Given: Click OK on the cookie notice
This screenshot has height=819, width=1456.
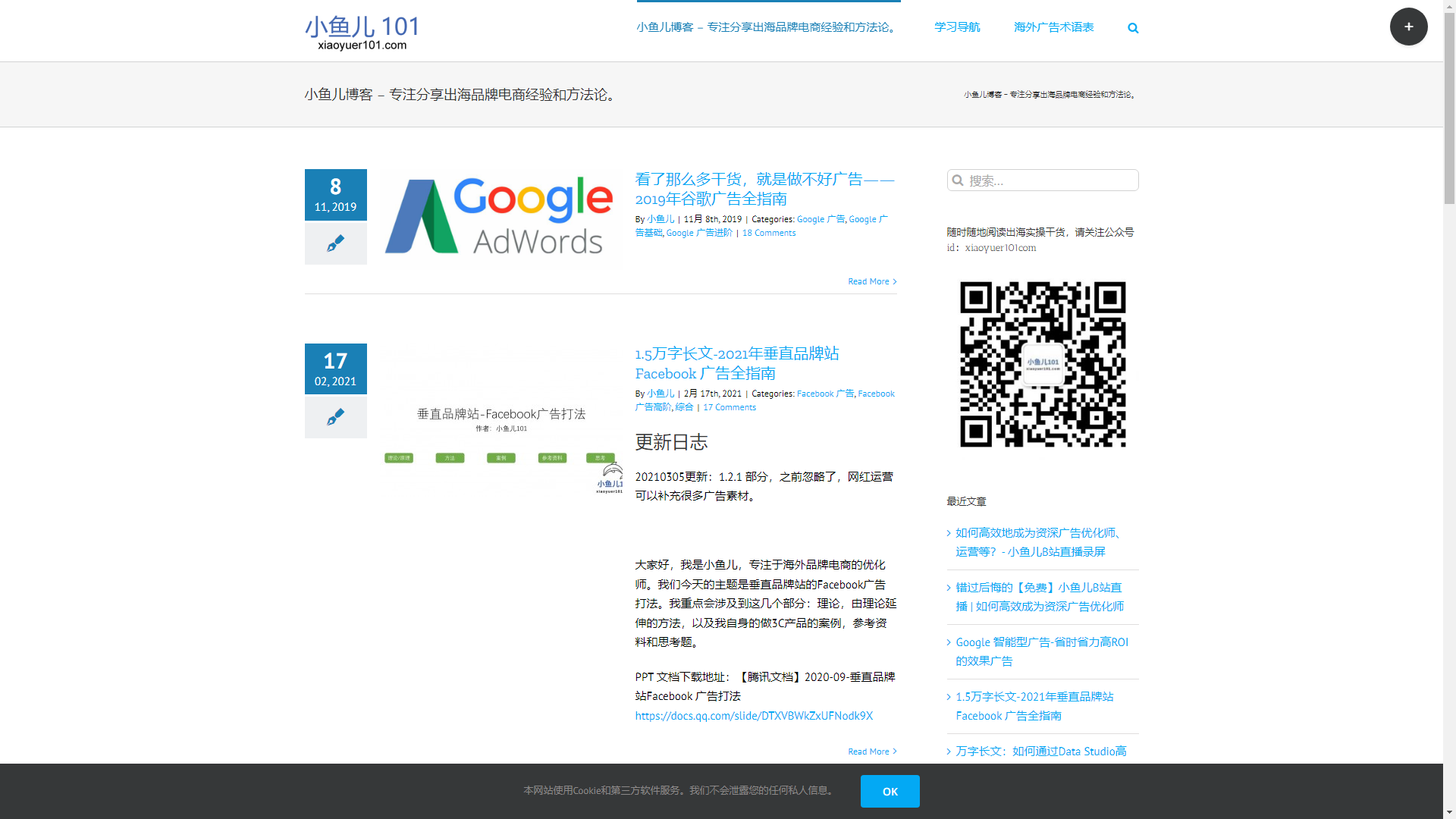Looking at the screenshot, I should [x=890, y=791].
